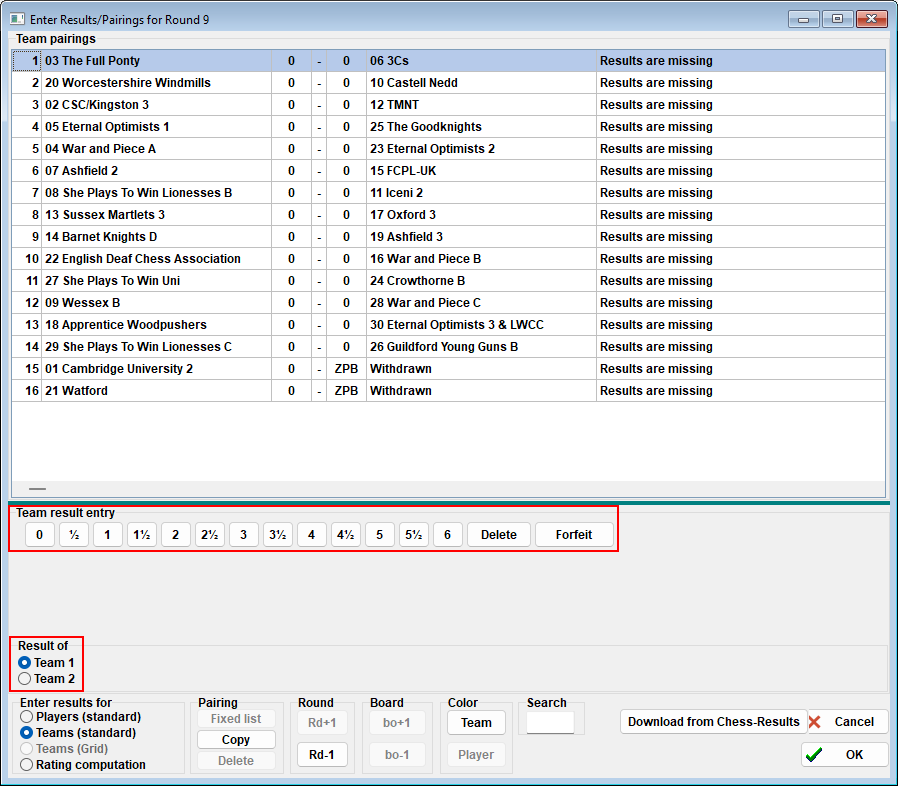
Task: Click Download from Chess-Results button
Action: click(x=713, y=722)
